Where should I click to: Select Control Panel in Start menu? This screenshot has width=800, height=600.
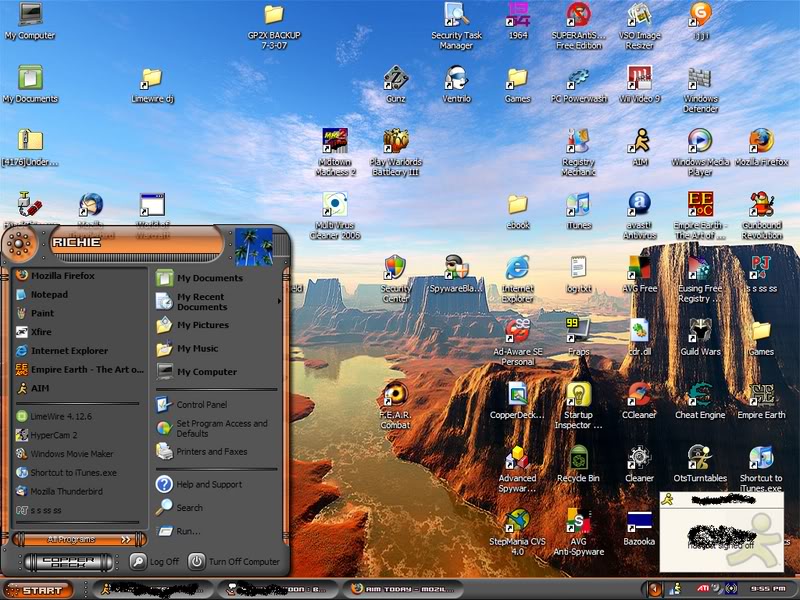(201, 405)
